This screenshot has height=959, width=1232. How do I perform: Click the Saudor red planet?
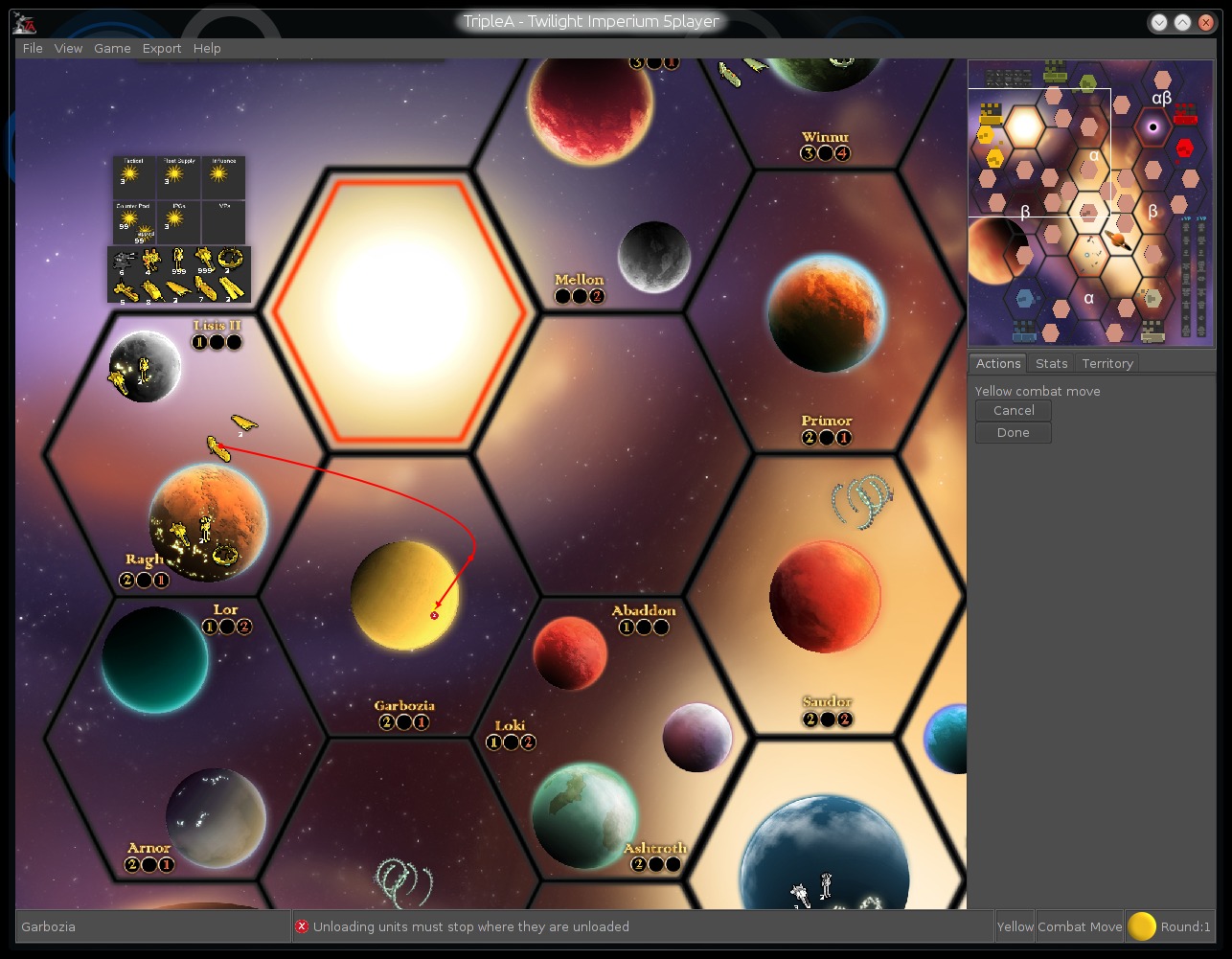tap(826, 598)
